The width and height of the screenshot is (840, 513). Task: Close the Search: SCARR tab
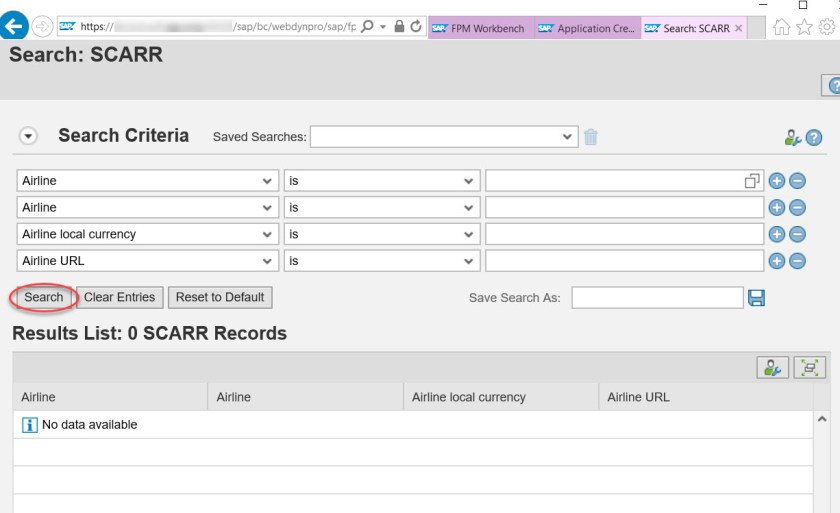click(x=739, y=28)
